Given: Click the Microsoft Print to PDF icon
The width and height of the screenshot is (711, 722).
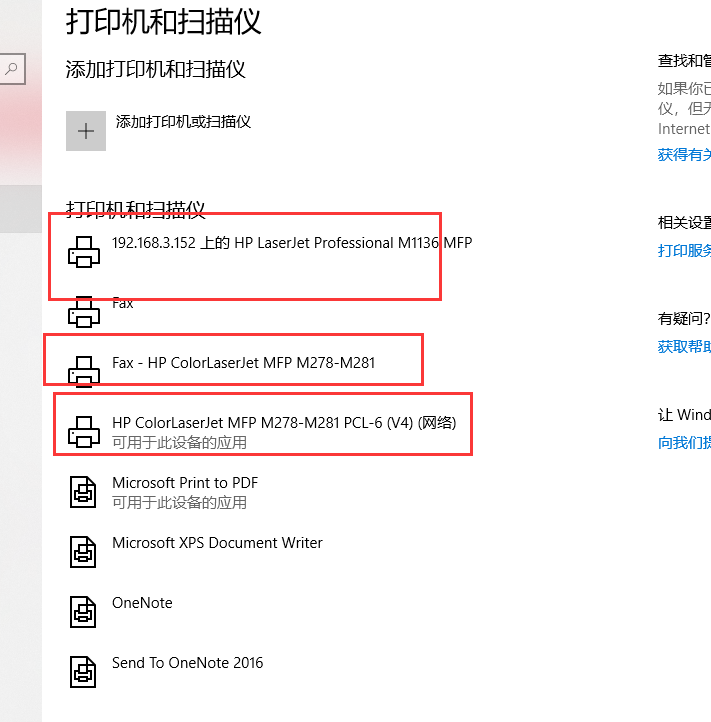Looking at the screenshot, I should tap(83, 492).
